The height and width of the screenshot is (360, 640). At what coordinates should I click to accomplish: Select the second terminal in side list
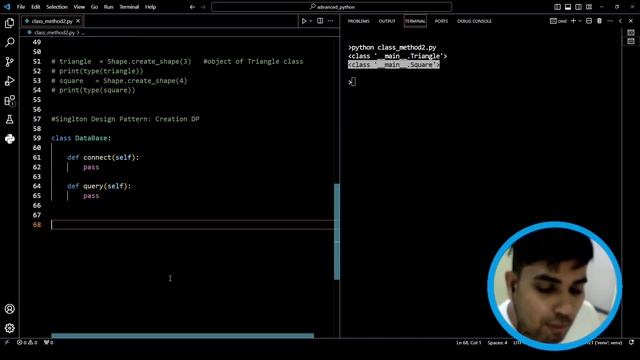coord(631,41)
